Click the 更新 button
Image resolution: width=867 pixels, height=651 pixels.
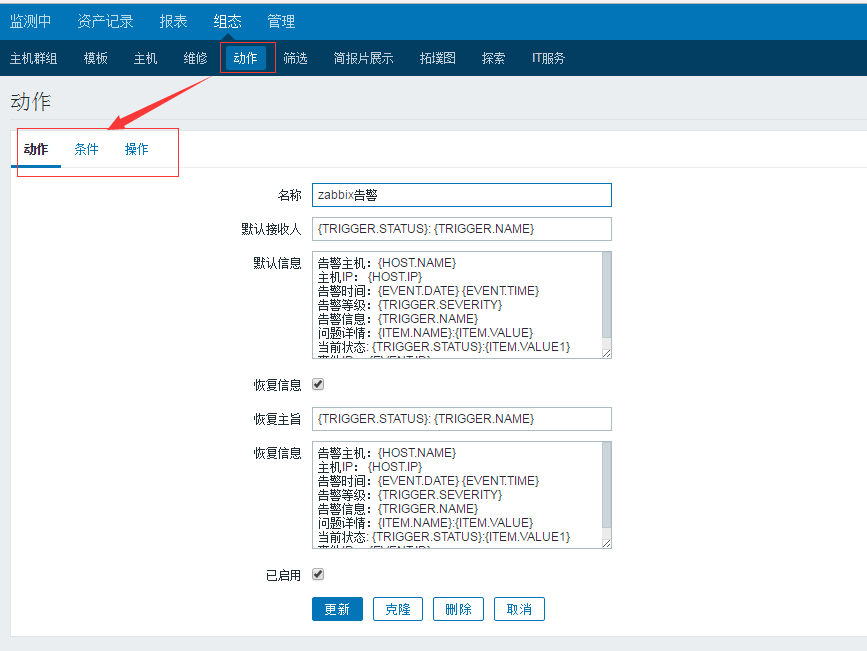(337, 609)
